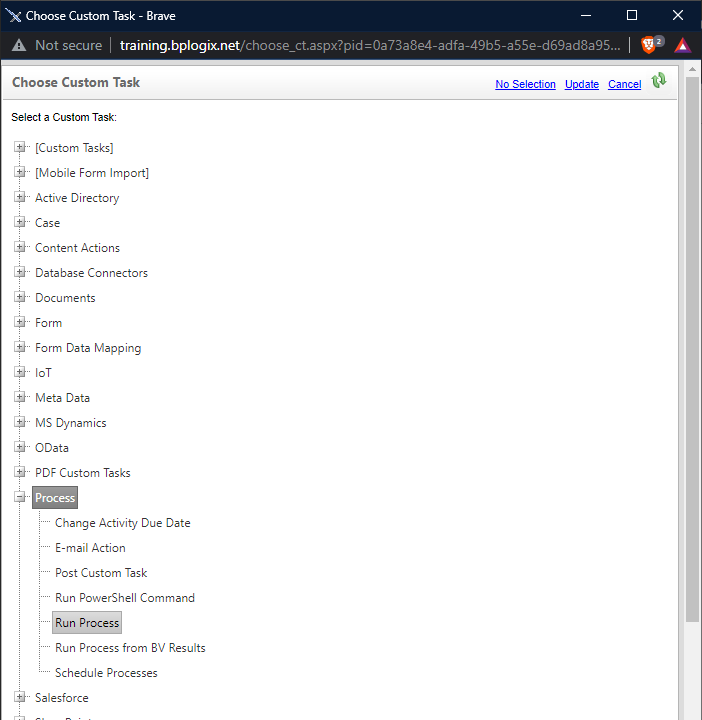Image resolution: width=702 pixels, height=720 pixels.
Task: Select Schedule Processes task
Action: click(x=106, y=673)
